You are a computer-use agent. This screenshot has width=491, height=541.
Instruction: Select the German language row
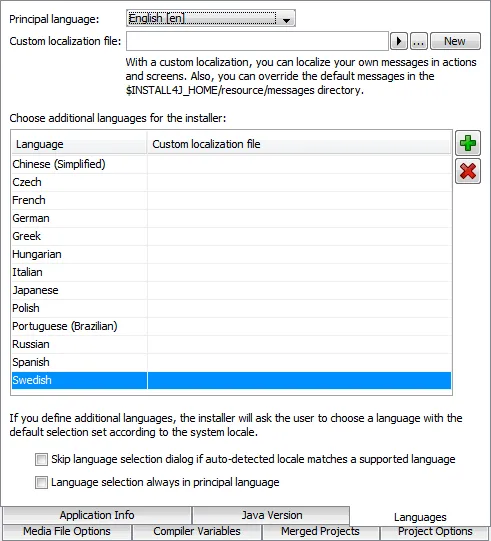click(x=231, y=218)
